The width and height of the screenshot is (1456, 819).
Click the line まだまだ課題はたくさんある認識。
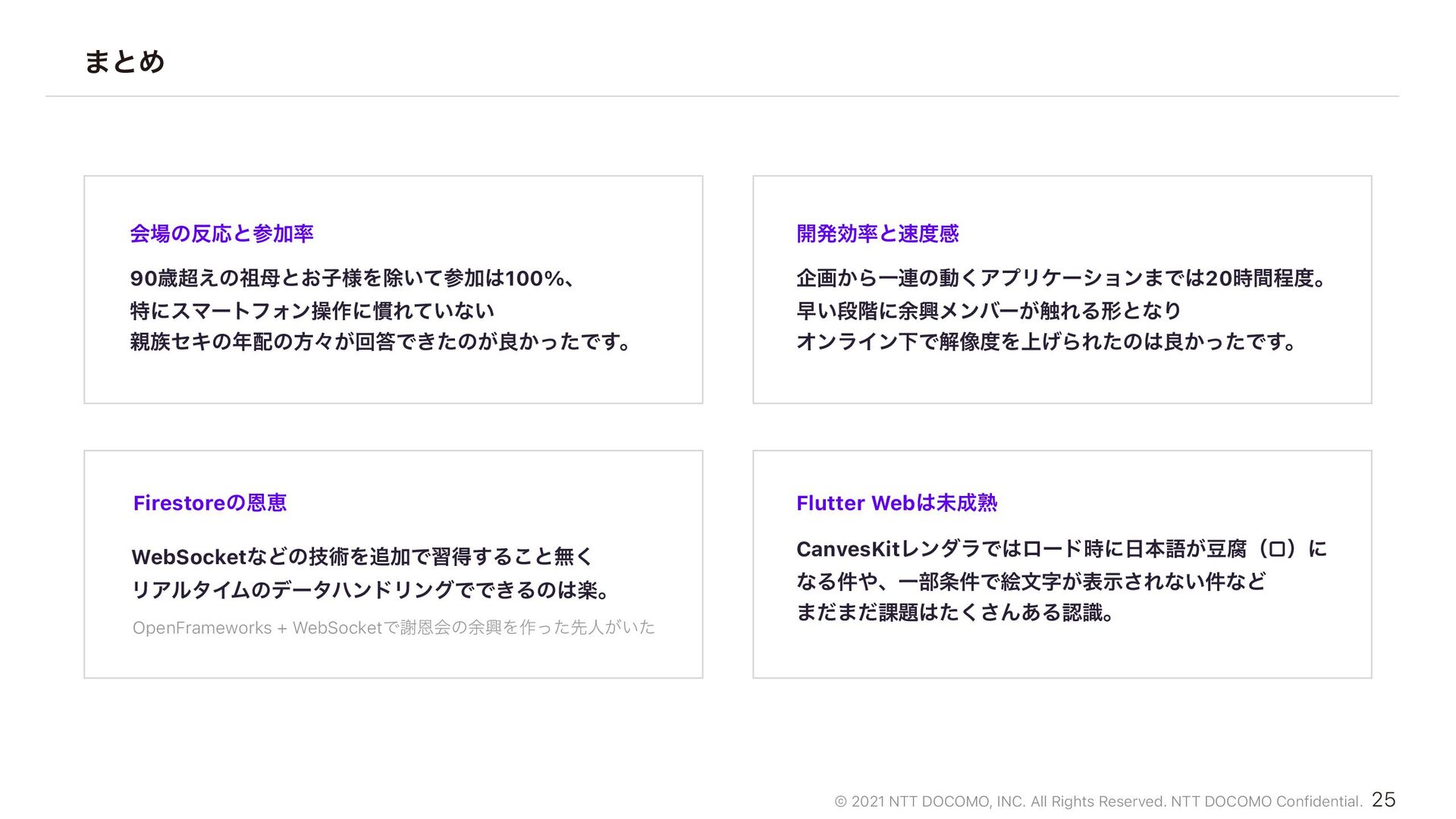coord(955,612)
